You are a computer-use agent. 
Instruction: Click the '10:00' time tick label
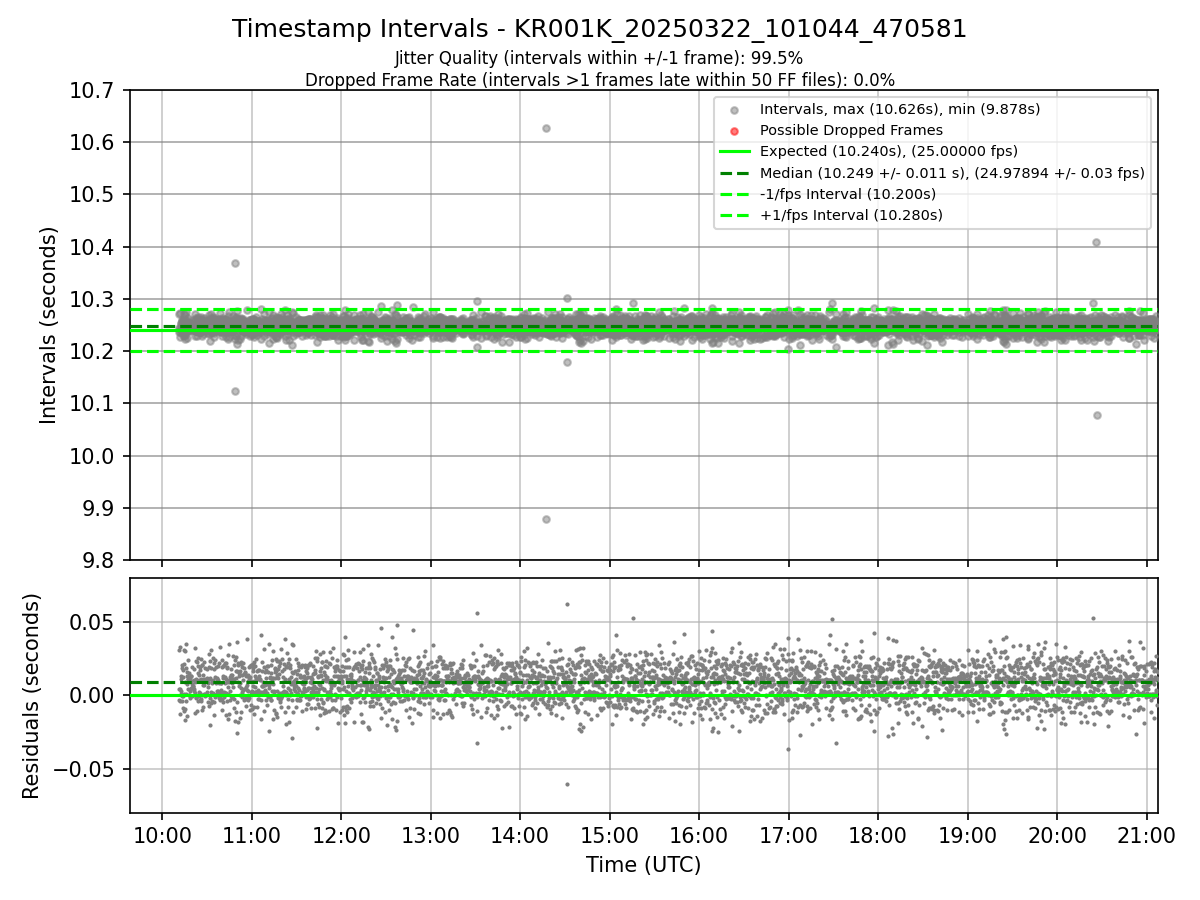click(162, 835)
